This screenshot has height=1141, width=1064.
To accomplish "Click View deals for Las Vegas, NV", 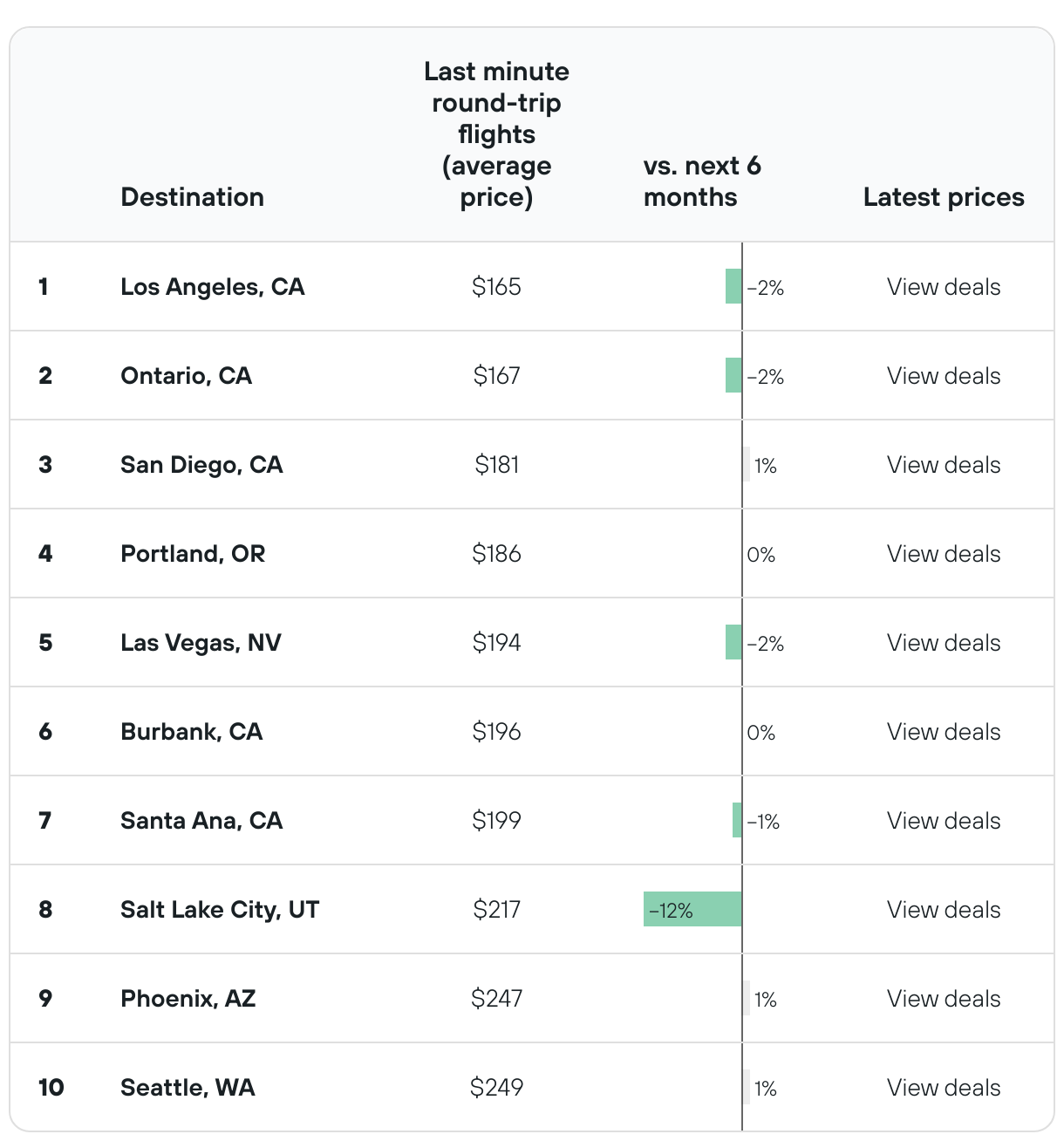I will (x=943, y=643).
